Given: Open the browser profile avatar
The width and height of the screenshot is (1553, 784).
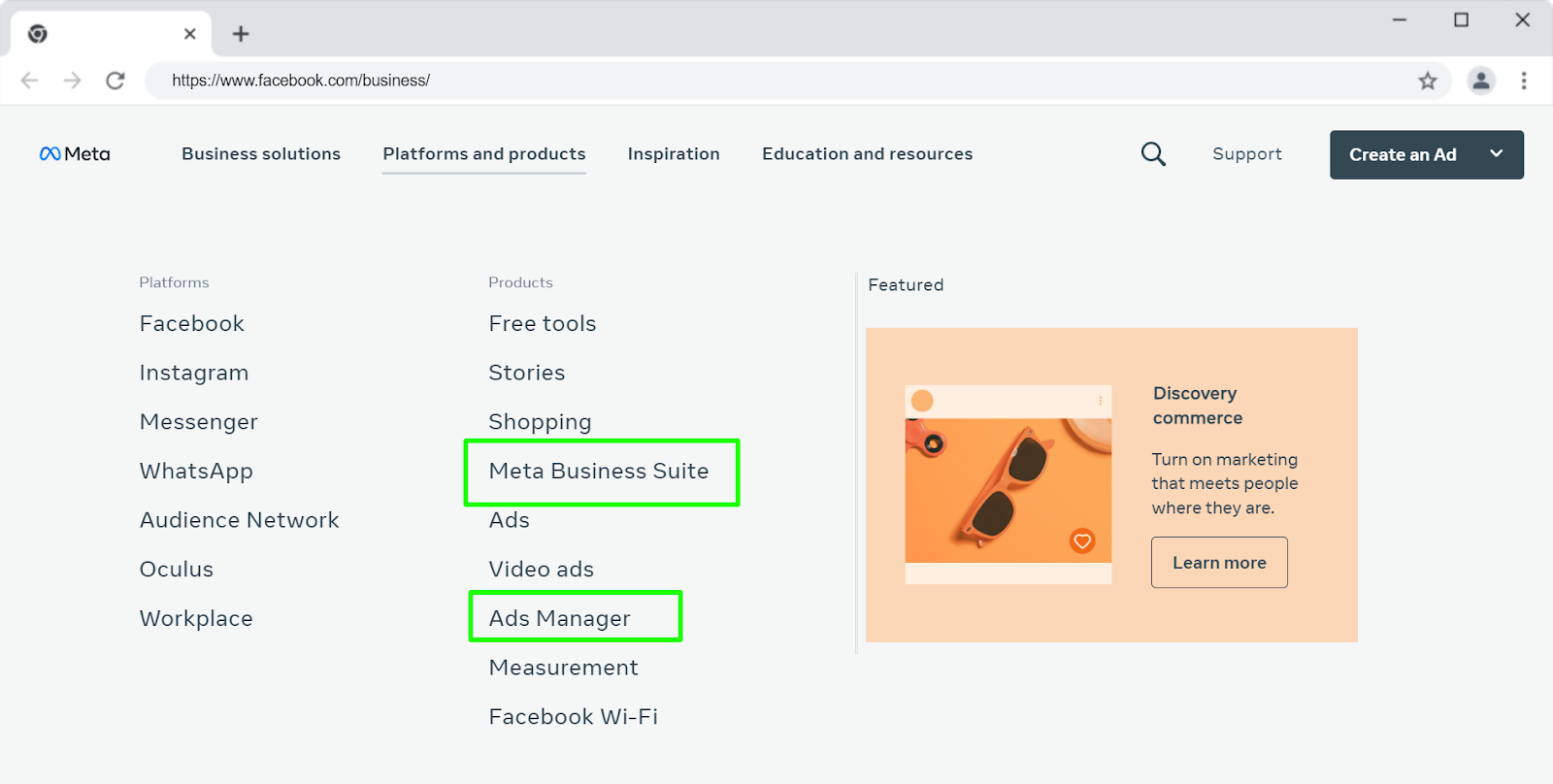Looking at the screenshot, I should point(1481,81).
